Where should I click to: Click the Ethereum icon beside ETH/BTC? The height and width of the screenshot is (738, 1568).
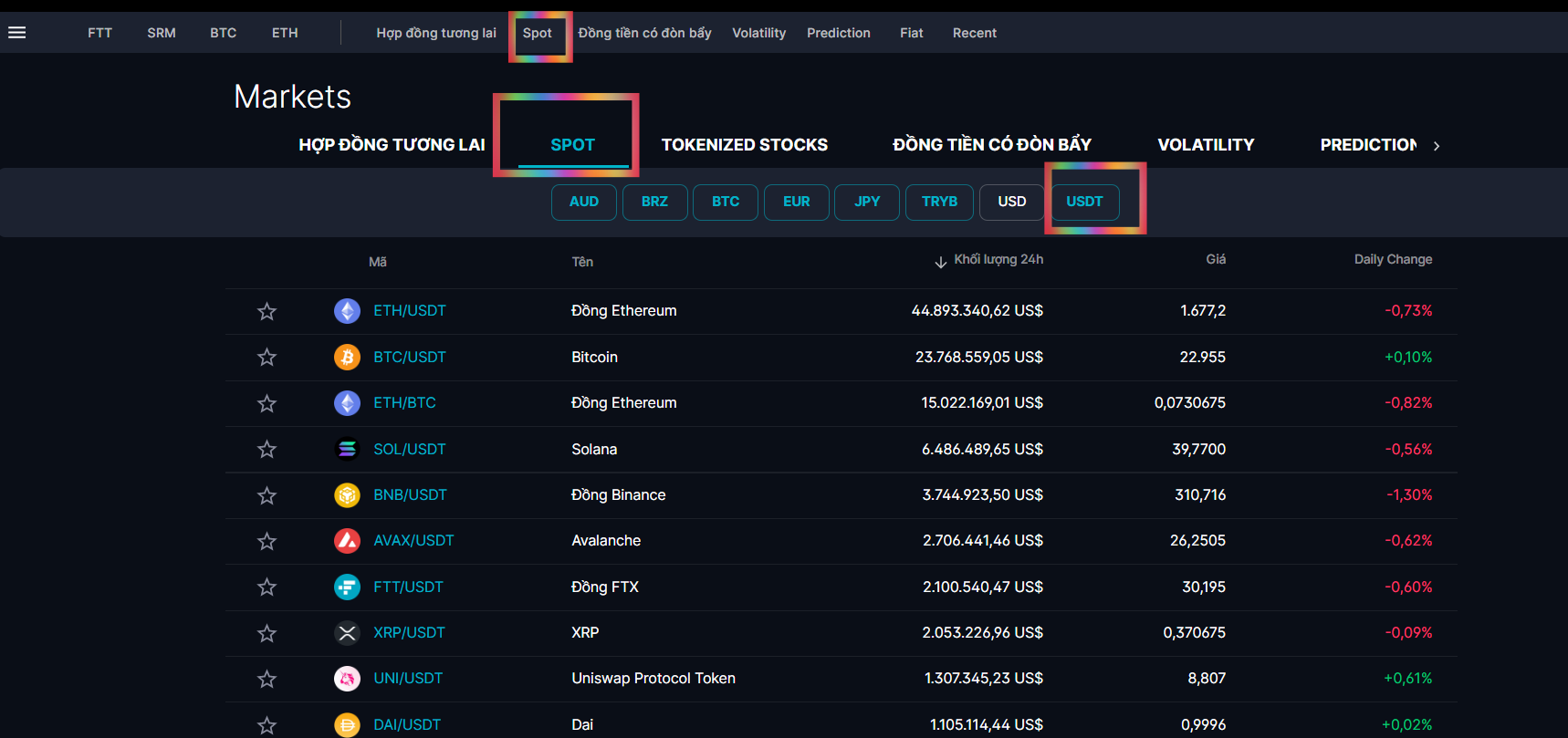(347, 403)
